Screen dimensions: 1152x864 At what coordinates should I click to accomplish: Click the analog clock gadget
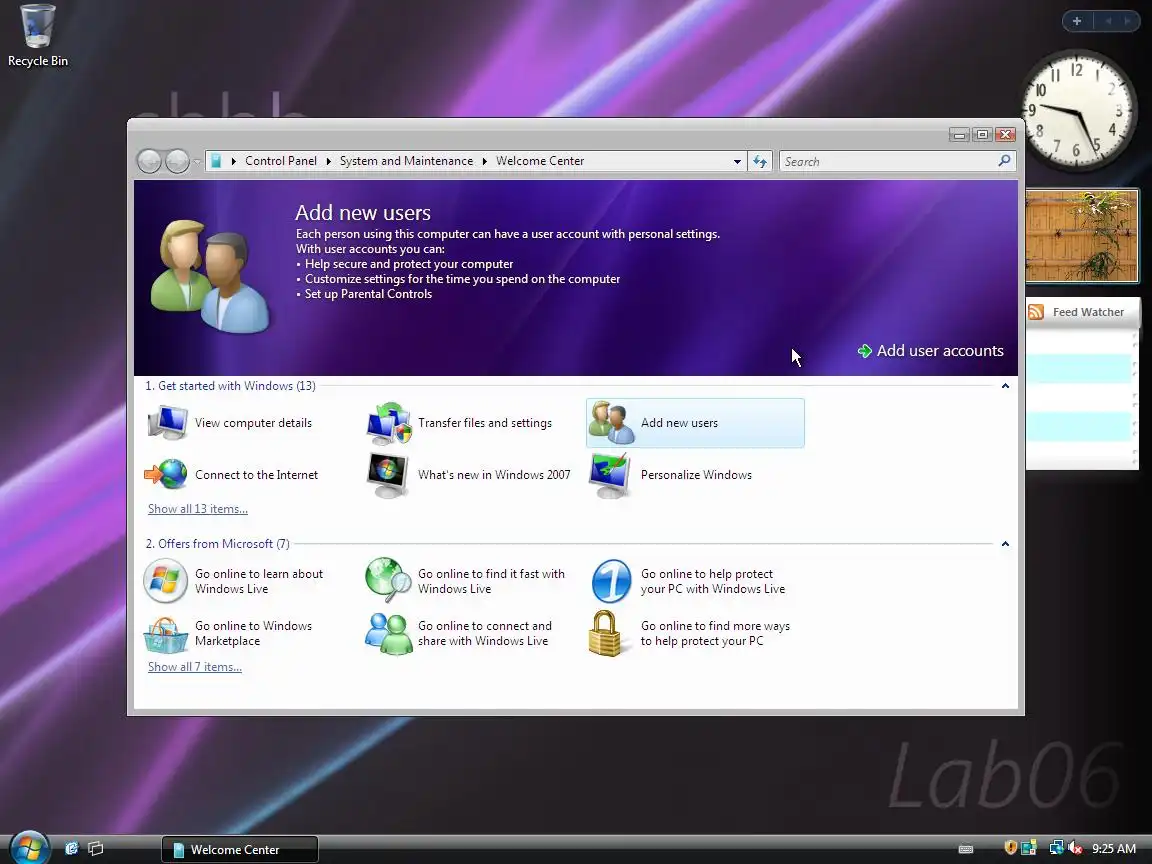tap(1077, 109)
